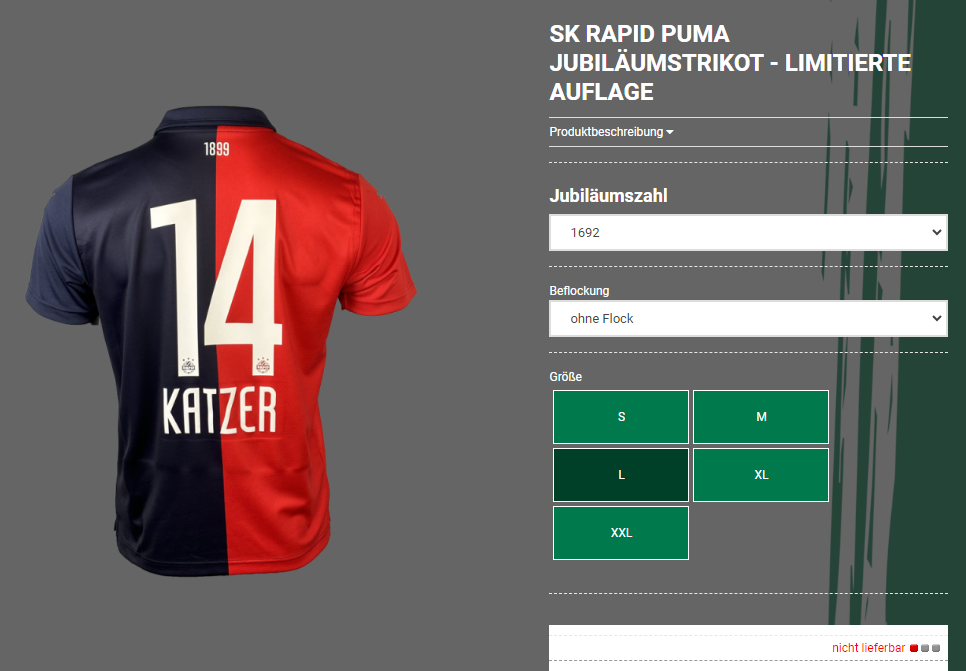Click the SK Rapid Puma Jubiläumstrikot title
The width and height of the screenshot is (966, 671).
click(x=730, y=63)
